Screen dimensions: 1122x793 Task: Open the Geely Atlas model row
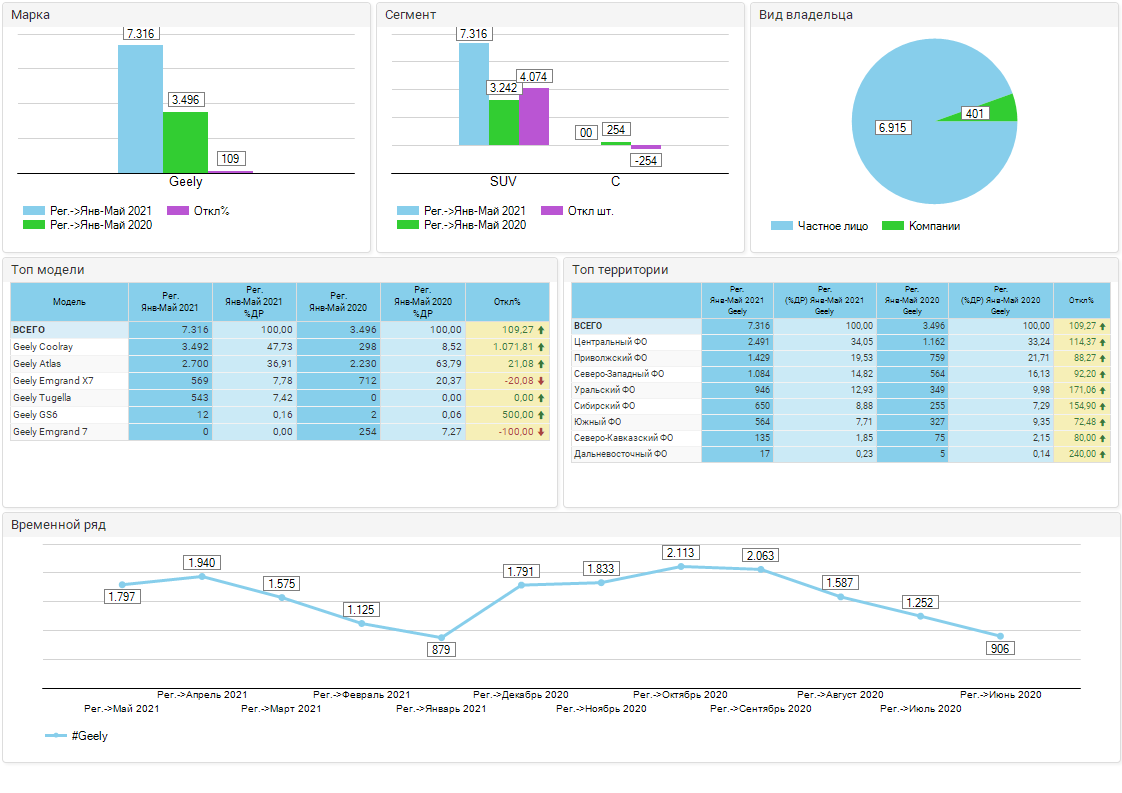tap(37, 364)
